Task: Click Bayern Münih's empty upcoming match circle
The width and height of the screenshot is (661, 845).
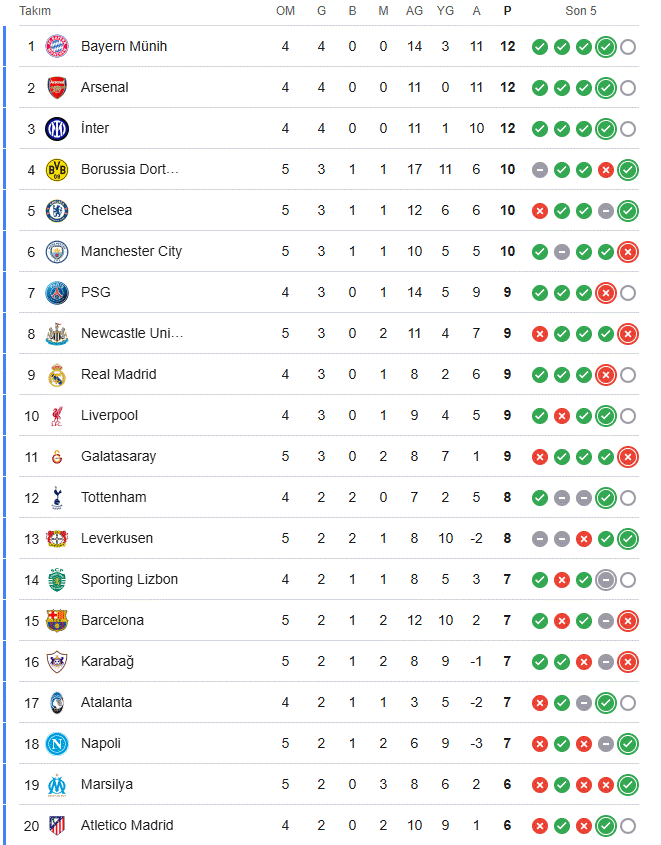Action: tap(628, 47)
